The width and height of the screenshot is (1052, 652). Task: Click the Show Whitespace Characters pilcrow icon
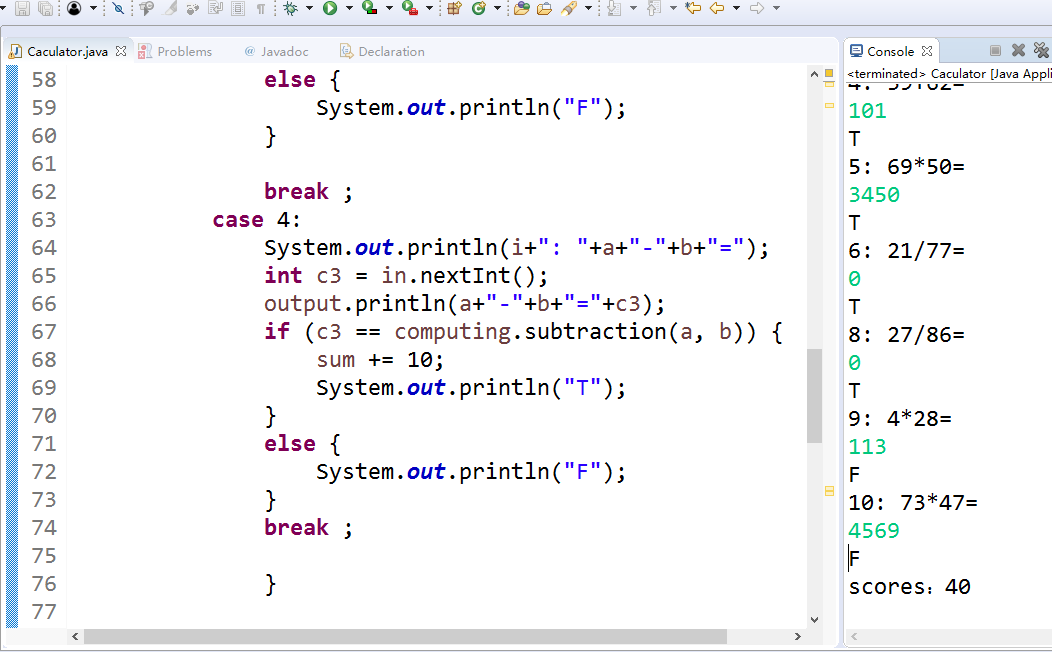[x=261, y=8]
